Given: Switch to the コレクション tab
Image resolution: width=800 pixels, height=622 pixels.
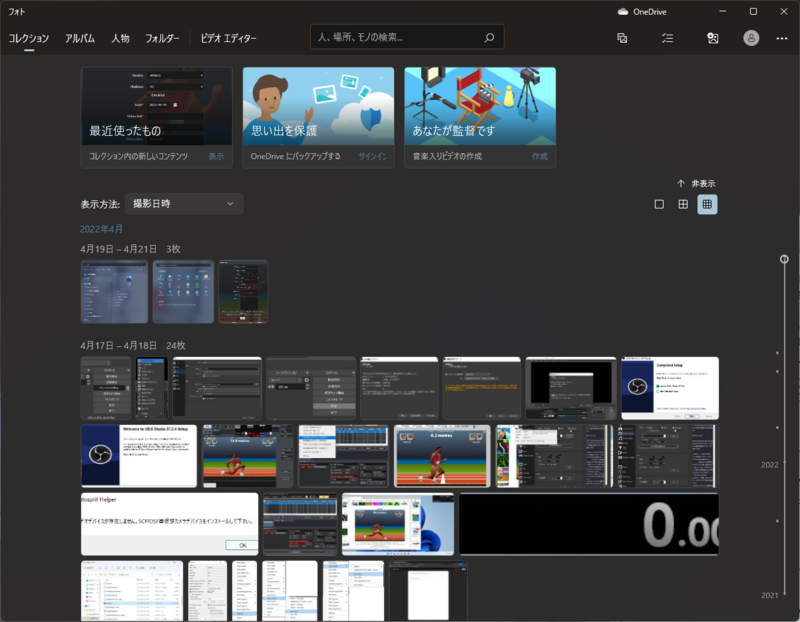Looking at the screenshot, I should coord(29,38).
